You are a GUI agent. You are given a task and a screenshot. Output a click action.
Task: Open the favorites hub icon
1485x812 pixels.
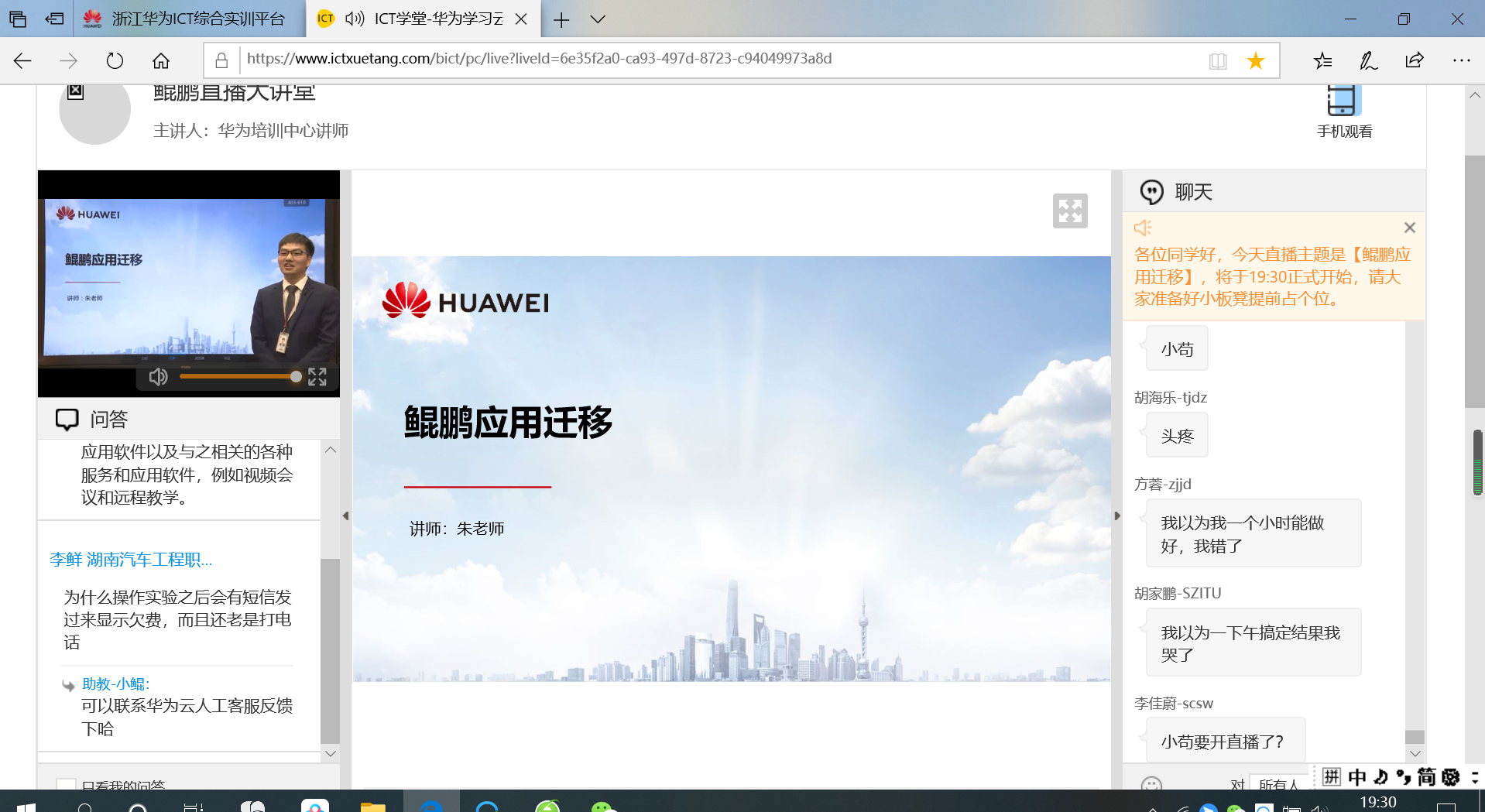point(1322,60)
